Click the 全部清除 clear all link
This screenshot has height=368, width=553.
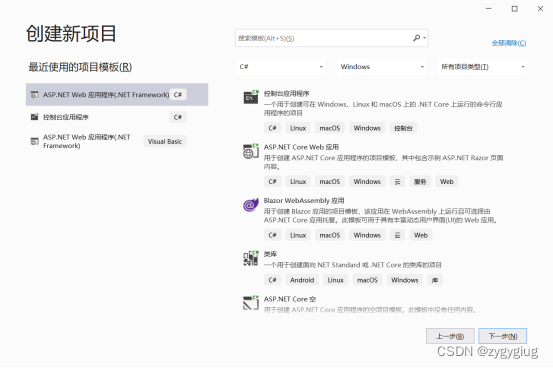click(x=509, y=43)
